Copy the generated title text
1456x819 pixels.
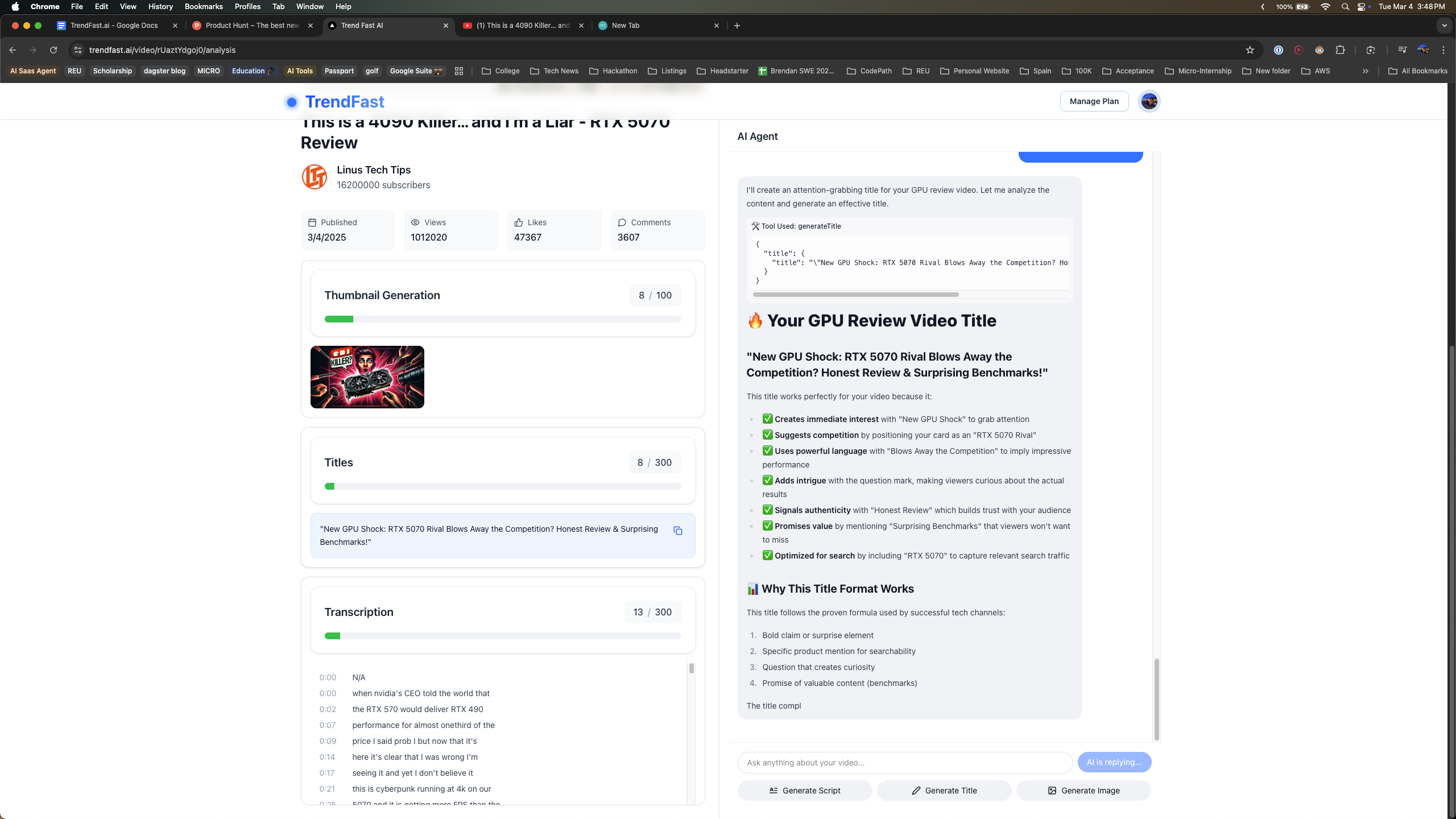click(x=677, y=531)
